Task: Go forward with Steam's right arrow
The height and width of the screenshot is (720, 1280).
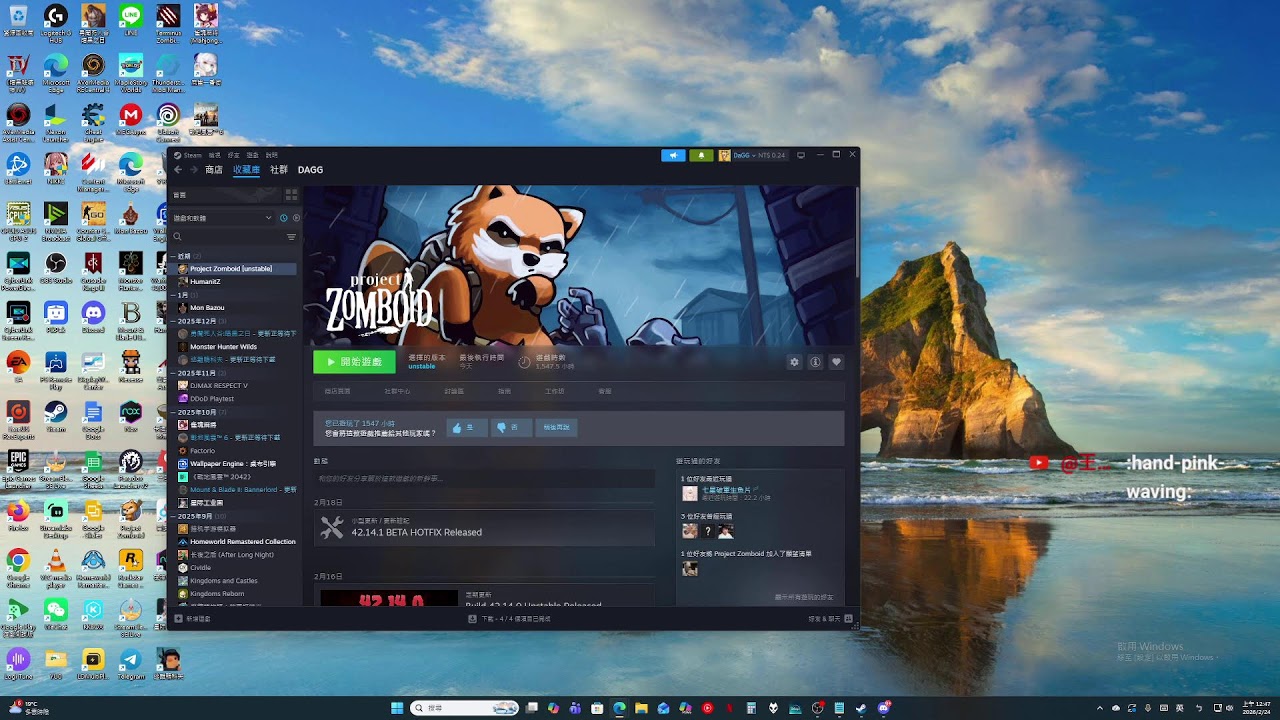Action: point(194,170)
